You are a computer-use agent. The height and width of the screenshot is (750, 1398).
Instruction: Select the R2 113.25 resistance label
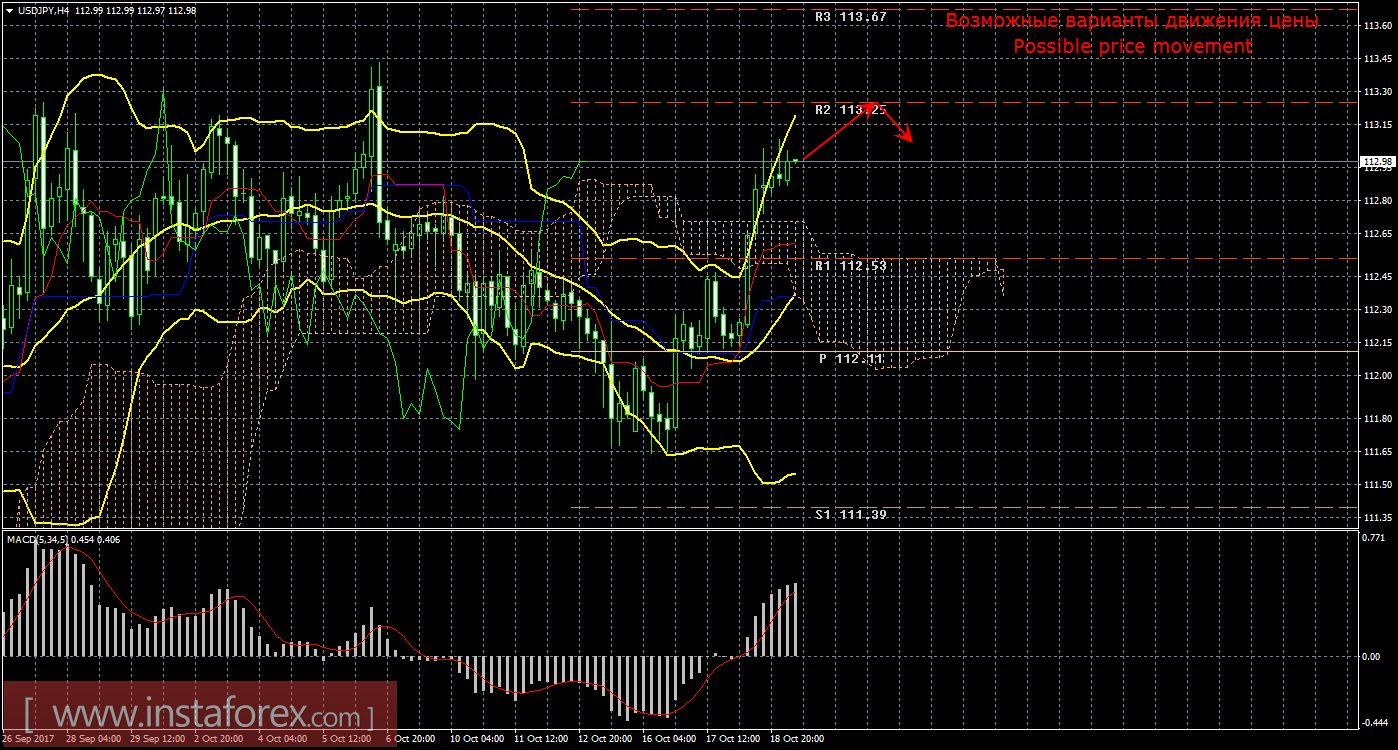(x=850, y=110)
